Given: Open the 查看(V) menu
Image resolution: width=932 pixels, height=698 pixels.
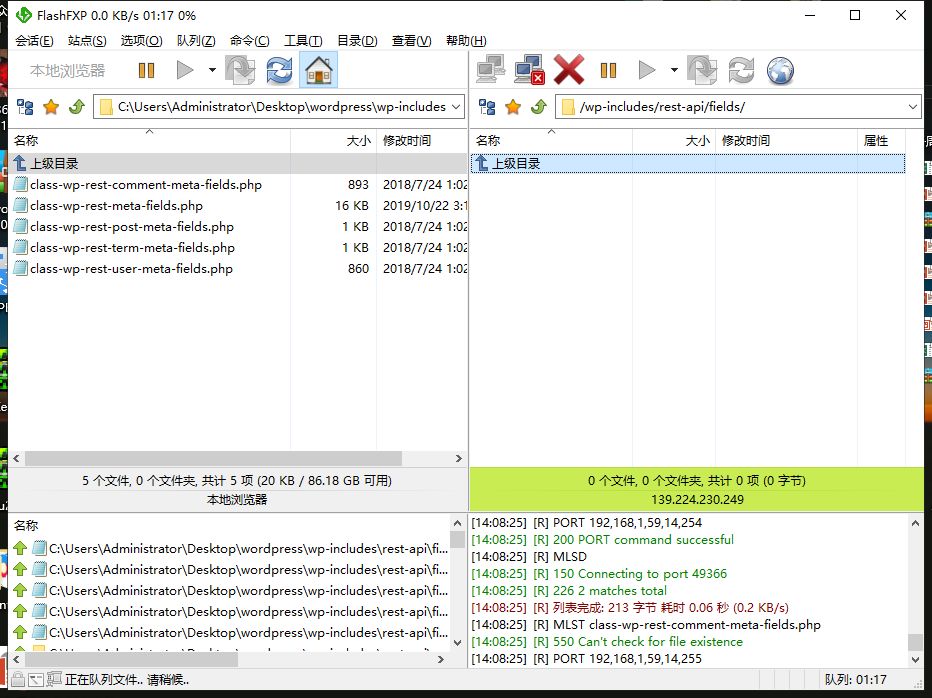Looking at the screenshot, I should coord(411,40).
